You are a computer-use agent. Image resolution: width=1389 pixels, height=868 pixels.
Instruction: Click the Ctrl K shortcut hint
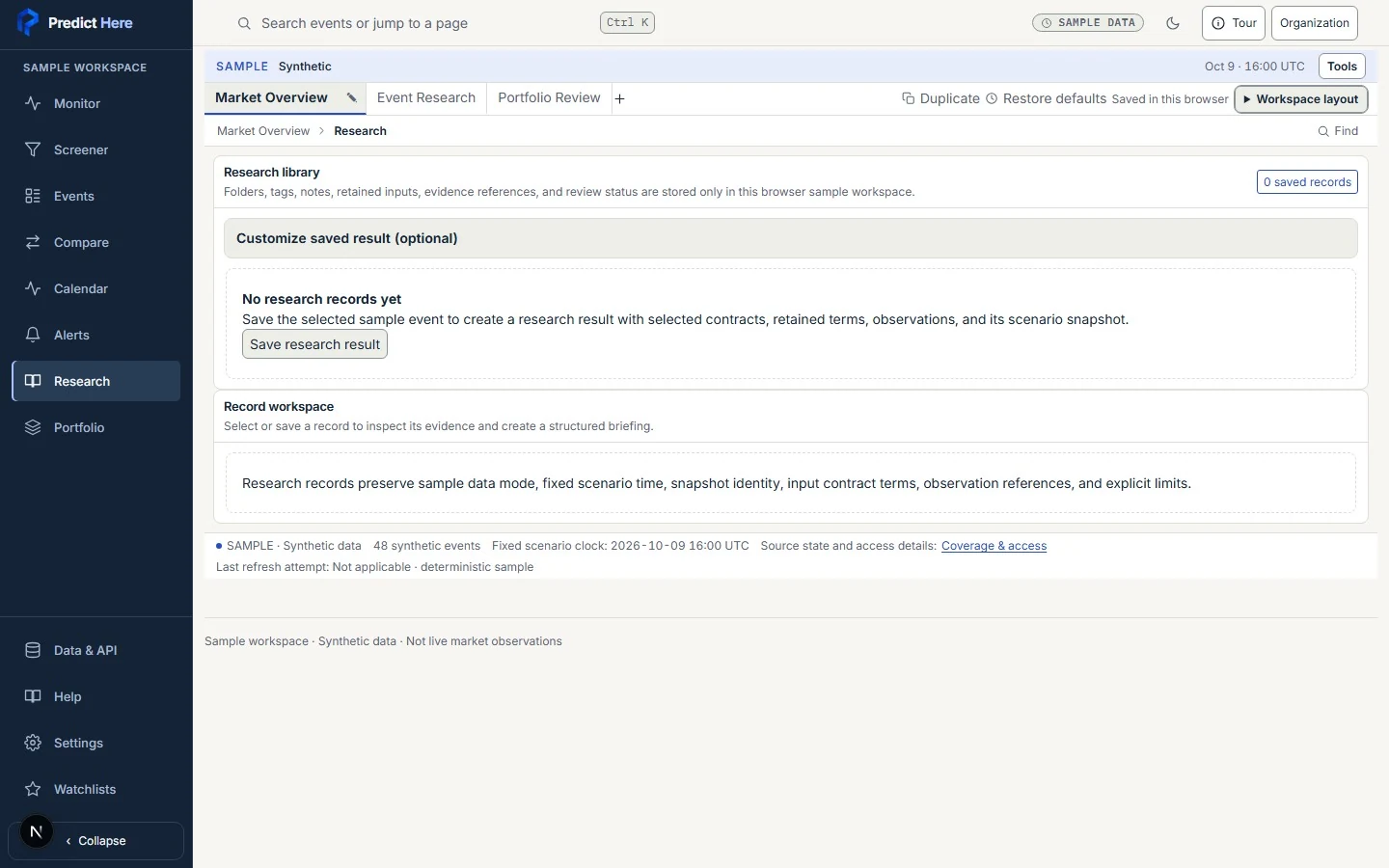tap(627, 23)
